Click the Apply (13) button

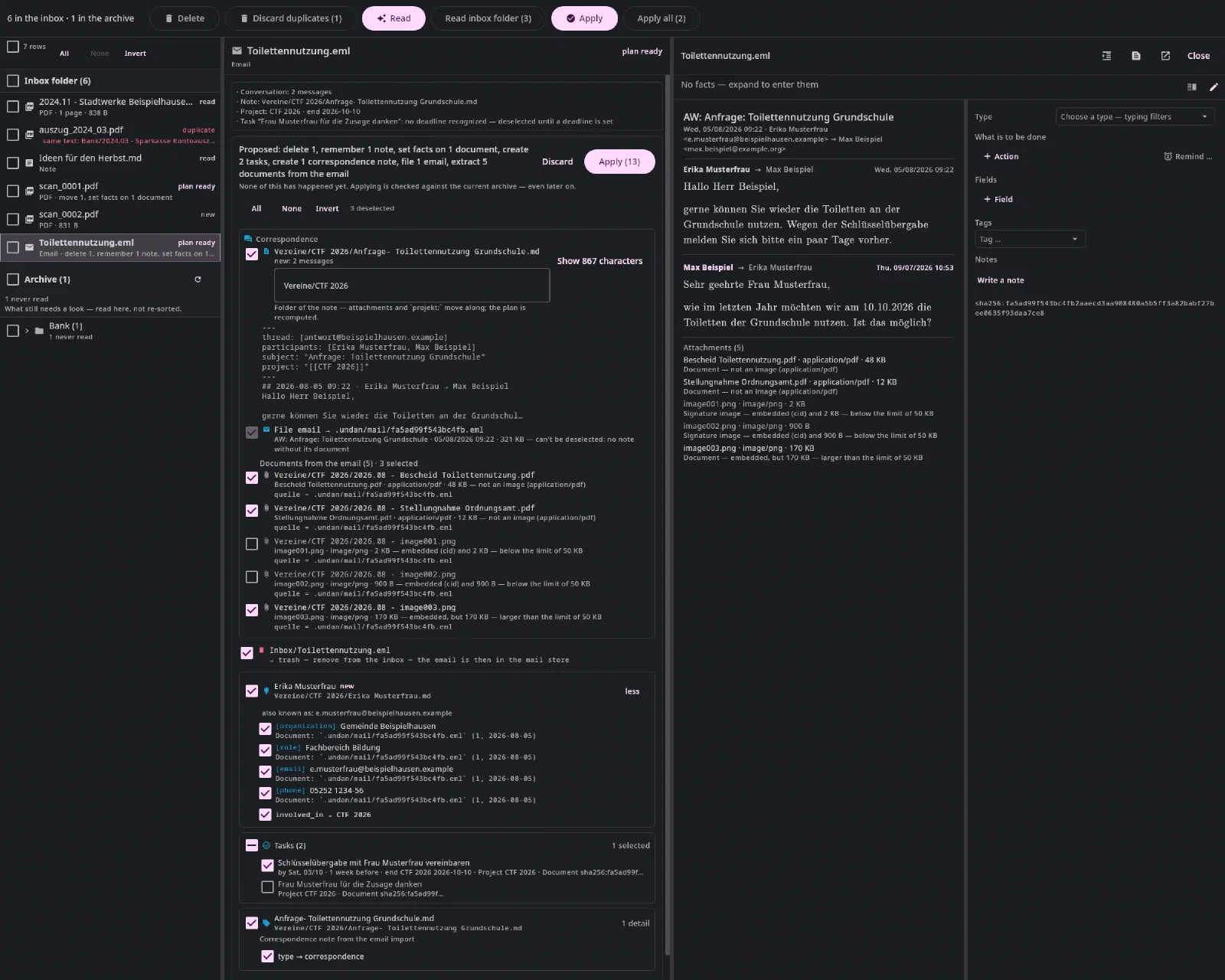pos(619,162)
